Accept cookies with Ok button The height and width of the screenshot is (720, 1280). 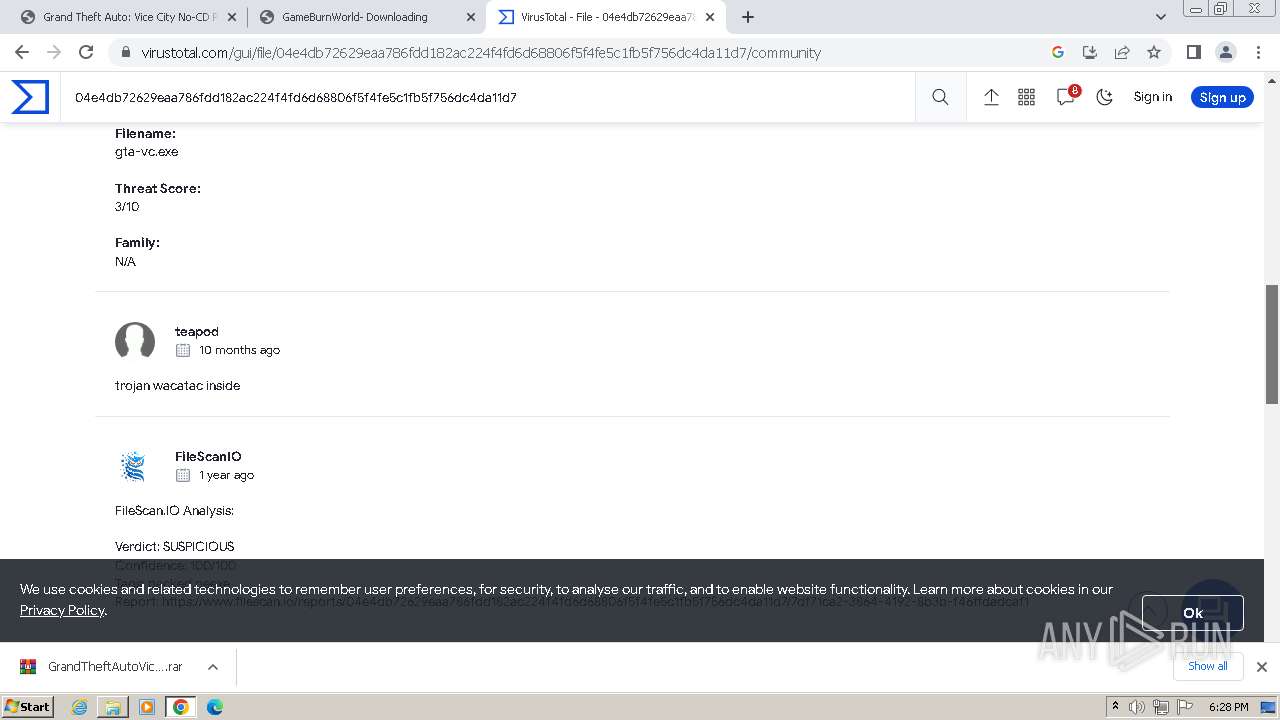pos(1192,613)
